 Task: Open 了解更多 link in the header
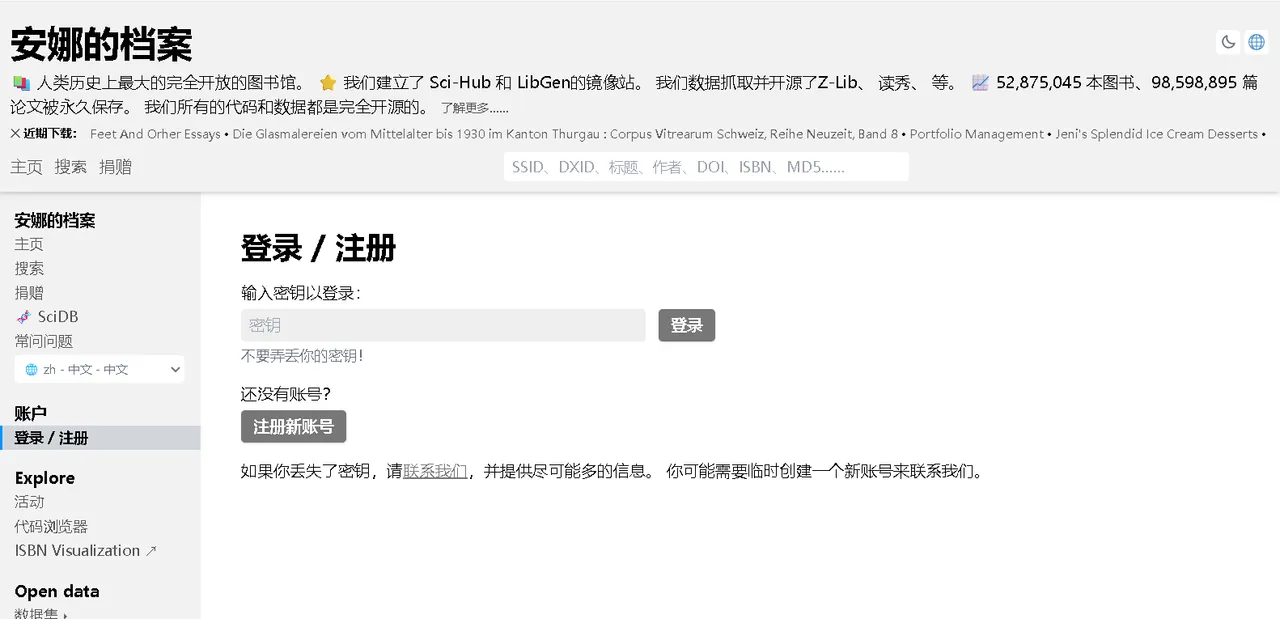(475, 108)
